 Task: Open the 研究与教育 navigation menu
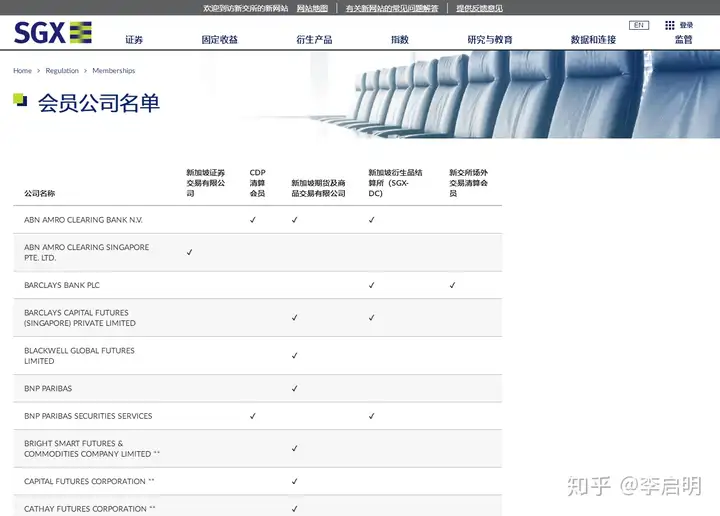point(490,40)
